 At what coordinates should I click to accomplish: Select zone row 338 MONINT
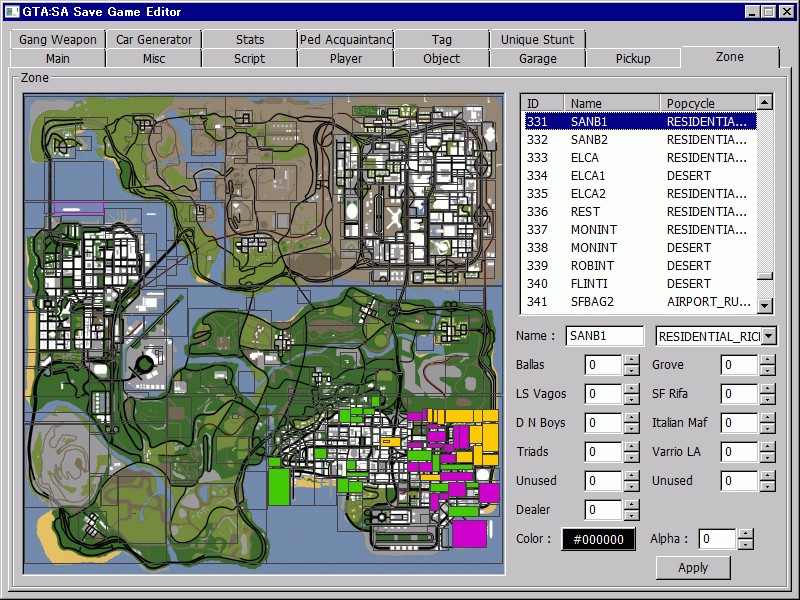click(640, 247)
